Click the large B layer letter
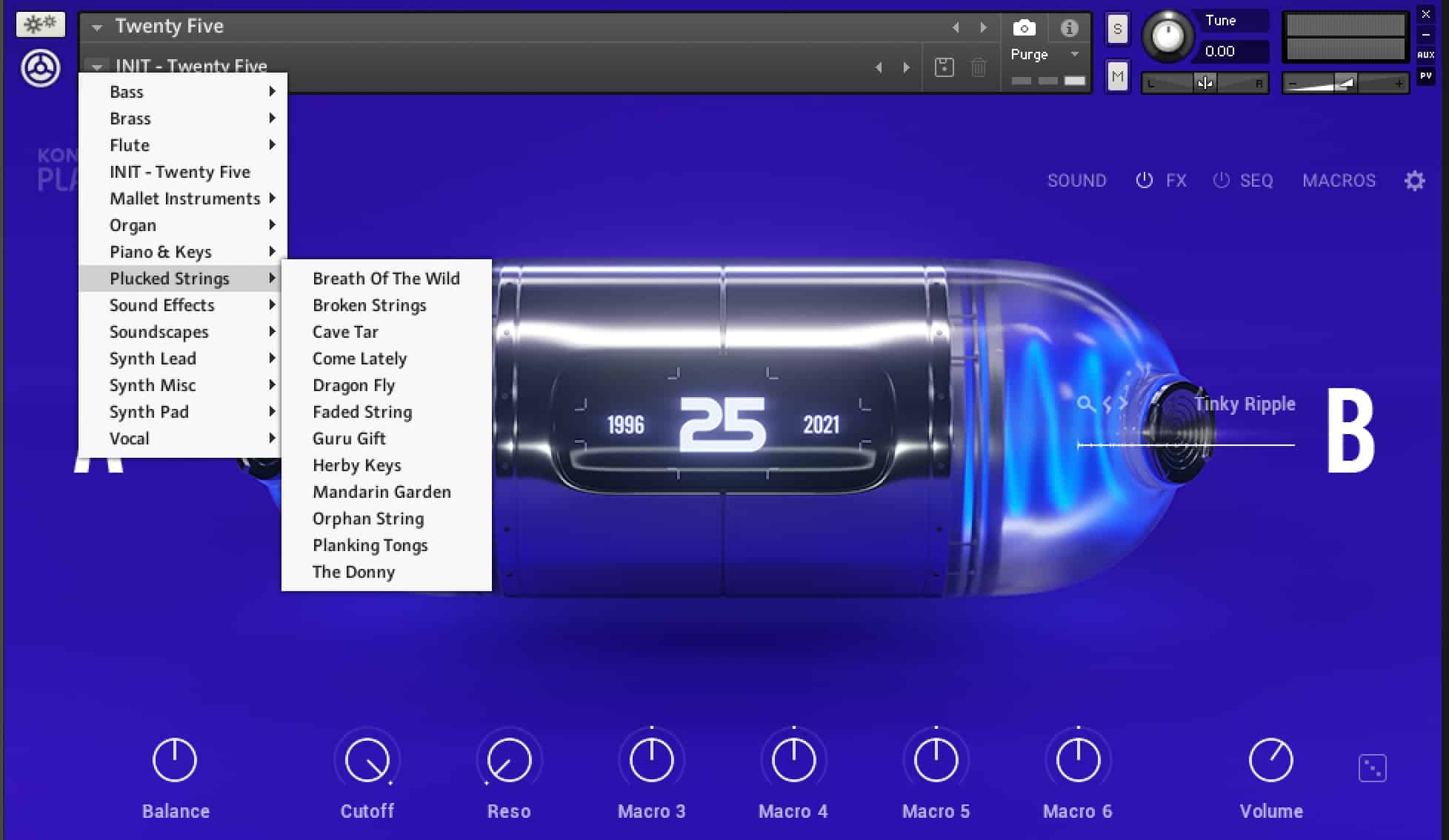 tap(1350, 432)
